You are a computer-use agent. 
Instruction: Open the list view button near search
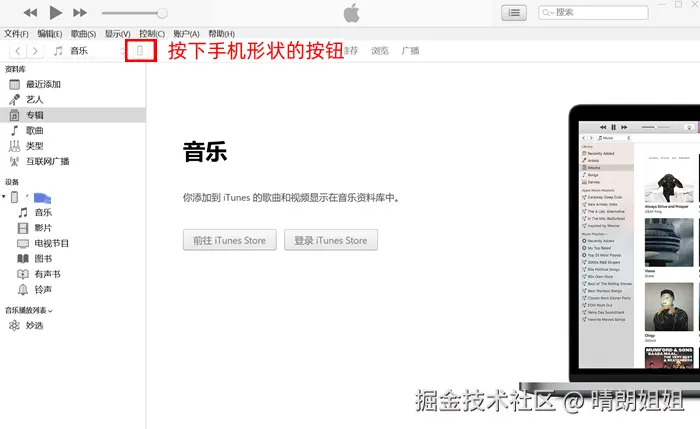pyautogui.click(x=514, y=12)
